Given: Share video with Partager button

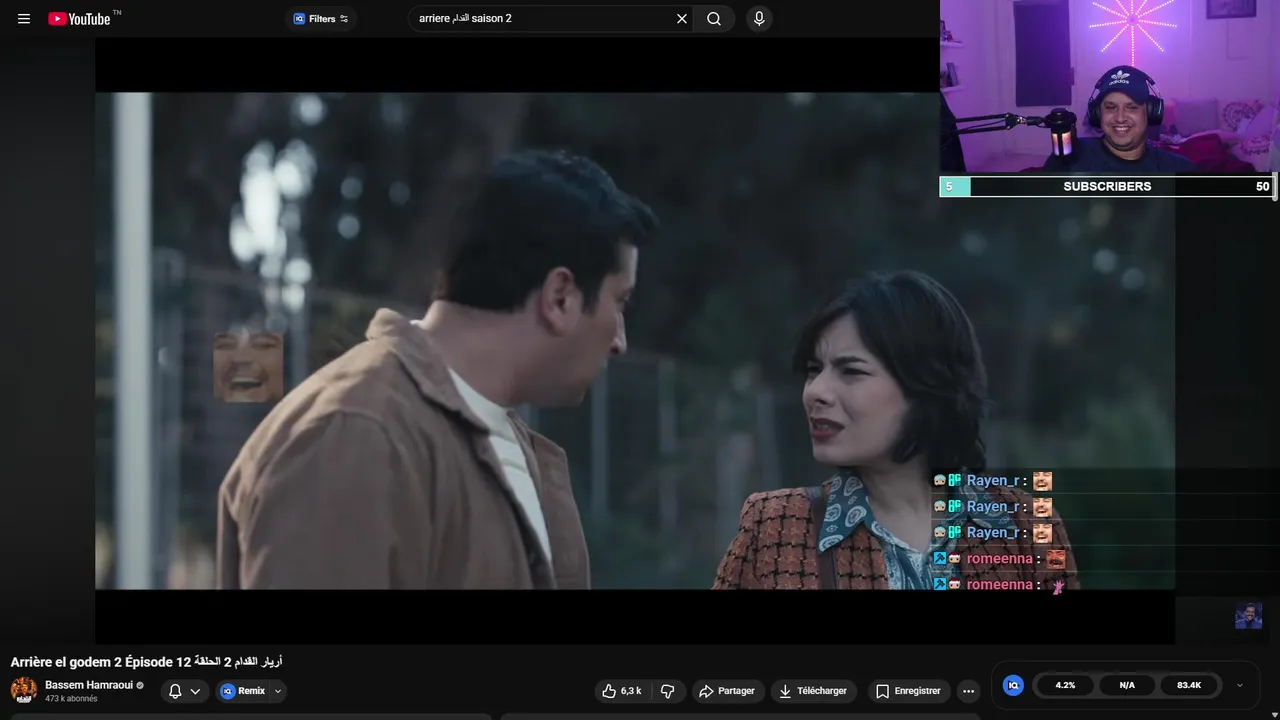Looking at the screenshot, I should click(x=727, y=691).
